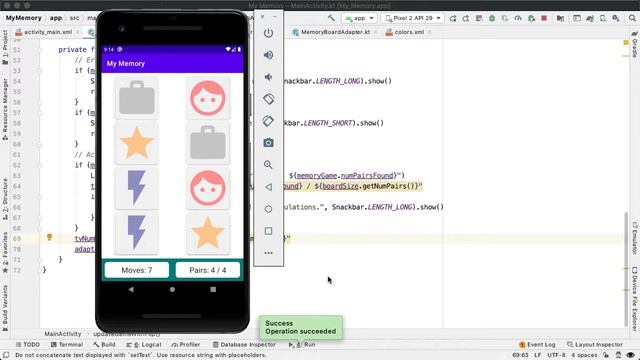
Task: Tap phone navigation home button
Action: point(172,289)
